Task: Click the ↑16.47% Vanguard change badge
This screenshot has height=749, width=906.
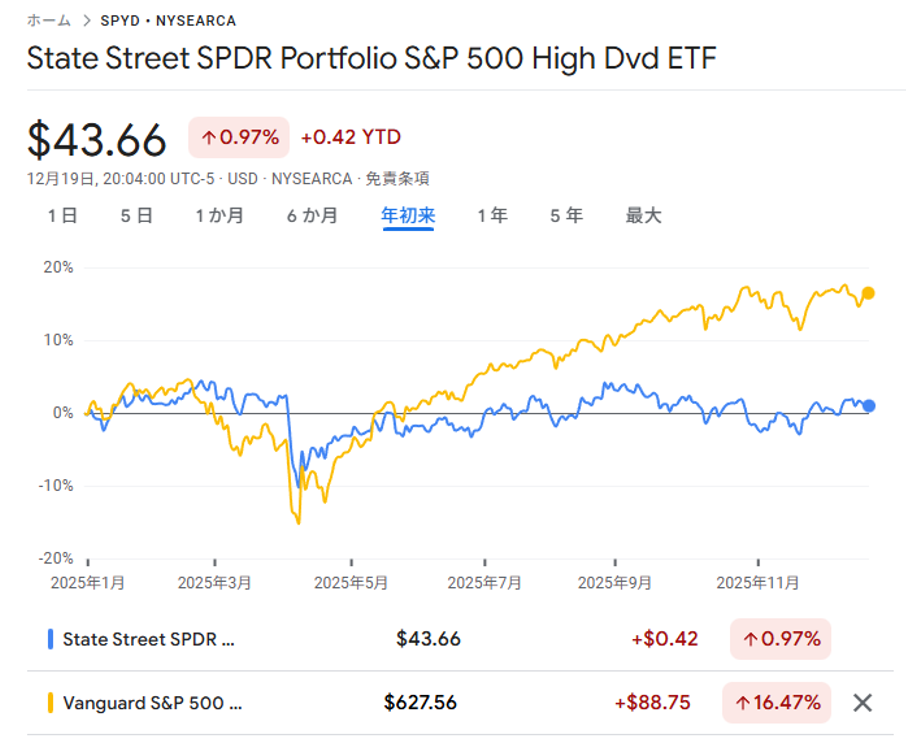Action: 777,703
